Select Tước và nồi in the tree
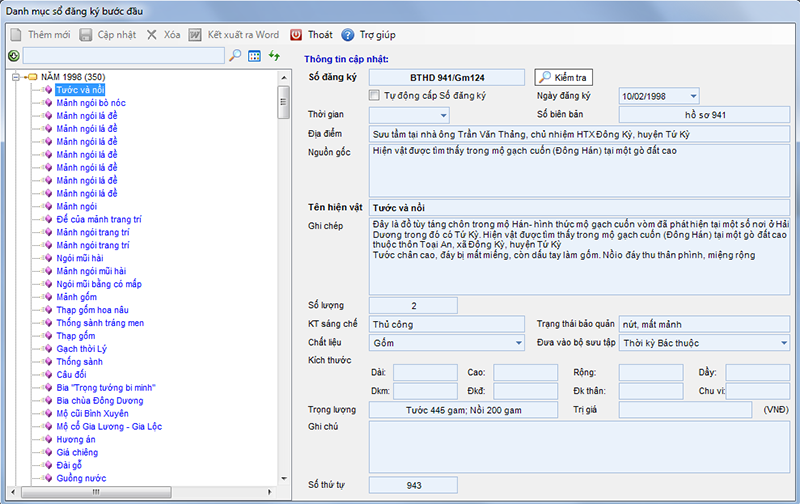This screenshot has width=800, height=504. (x=80, y=90)
